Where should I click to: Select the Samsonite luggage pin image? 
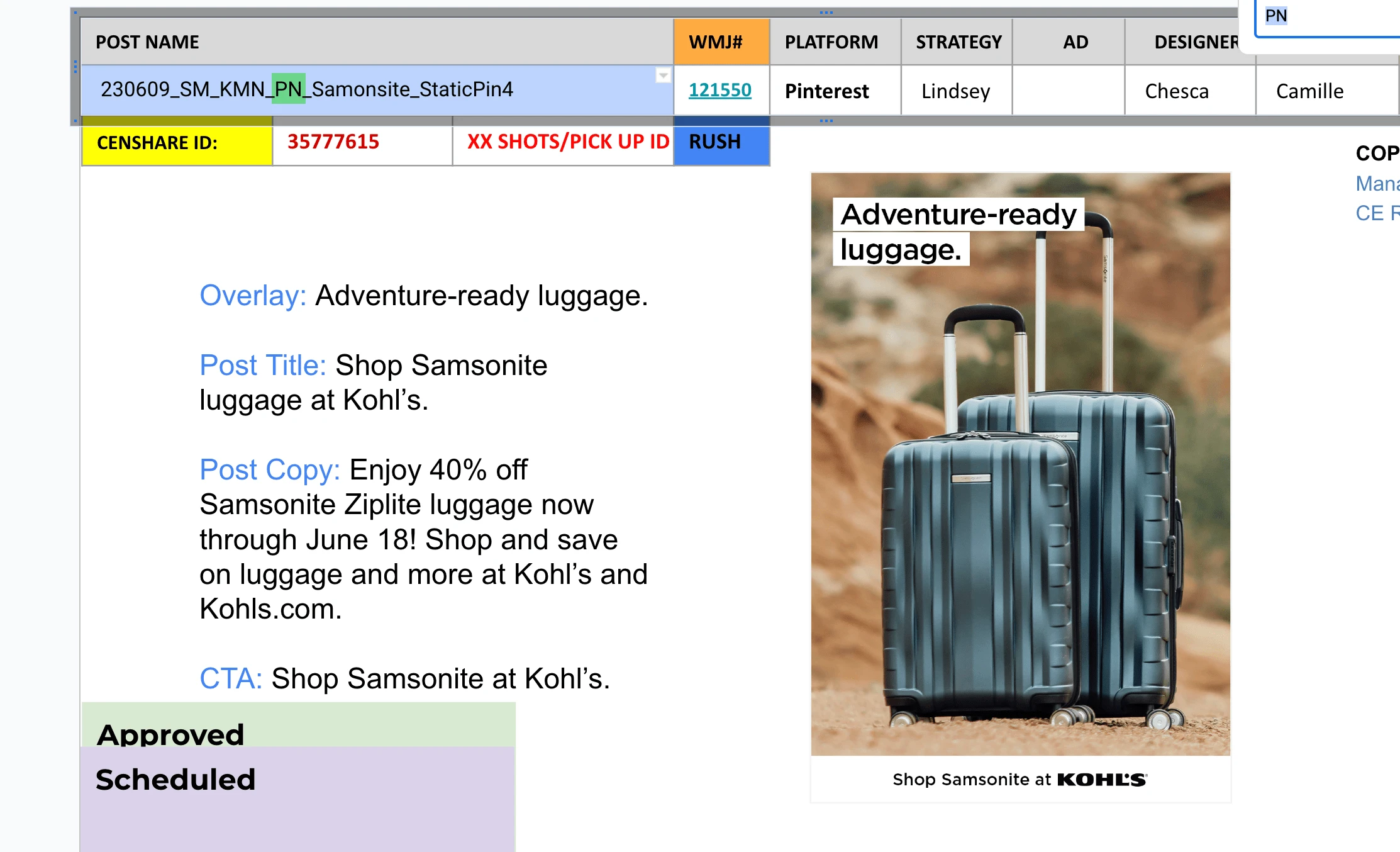click(x=1020, y=488)
